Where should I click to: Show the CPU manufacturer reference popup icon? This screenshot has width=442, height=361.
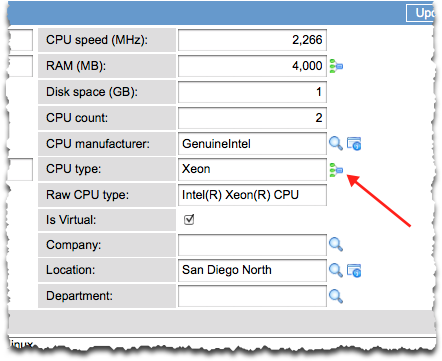pyautogui.click(x=354, y=144)
